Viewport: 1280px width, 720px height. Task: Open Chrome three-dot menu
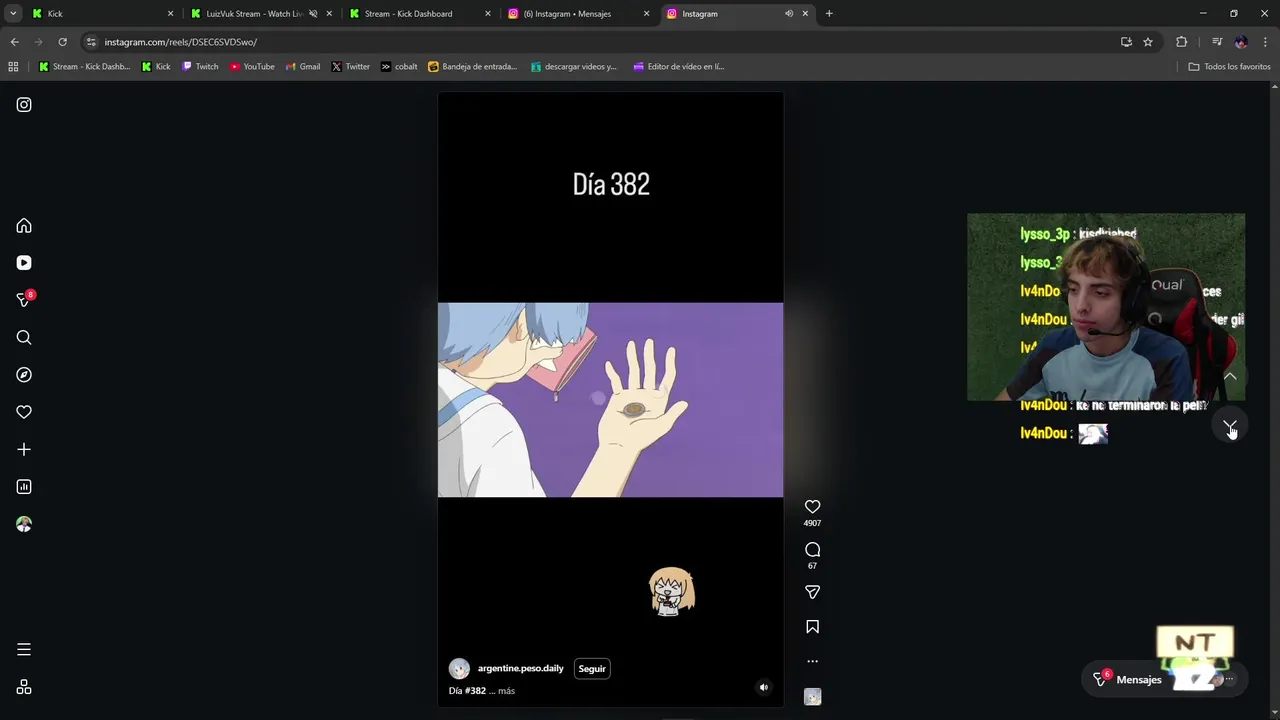1266,42
